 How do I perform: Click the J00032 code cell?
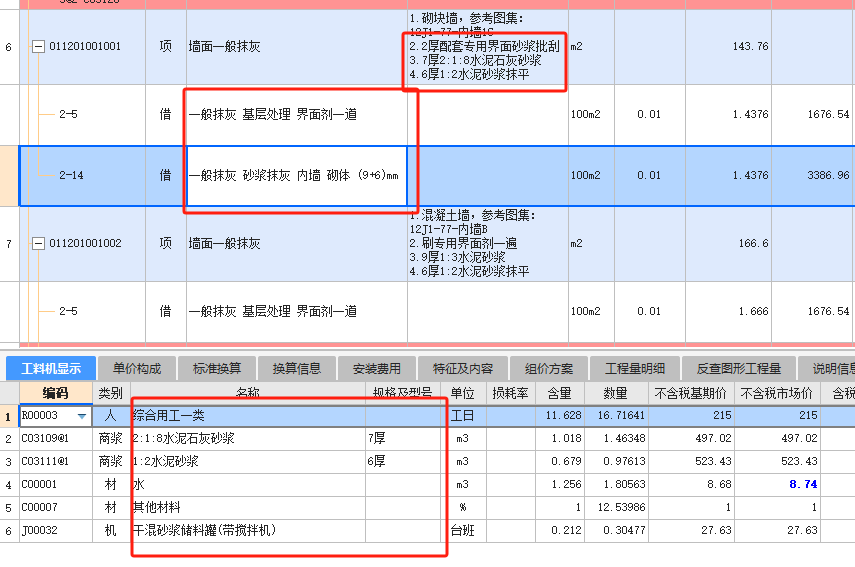coord(56,530)
